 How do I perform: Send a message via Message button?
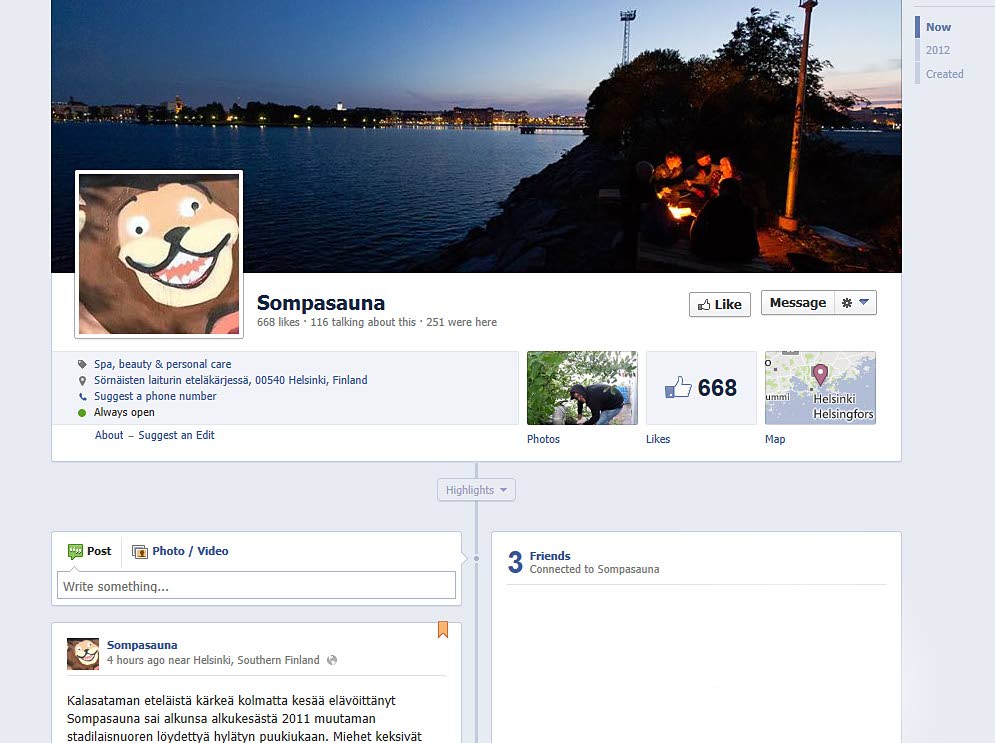click(798, 303)
